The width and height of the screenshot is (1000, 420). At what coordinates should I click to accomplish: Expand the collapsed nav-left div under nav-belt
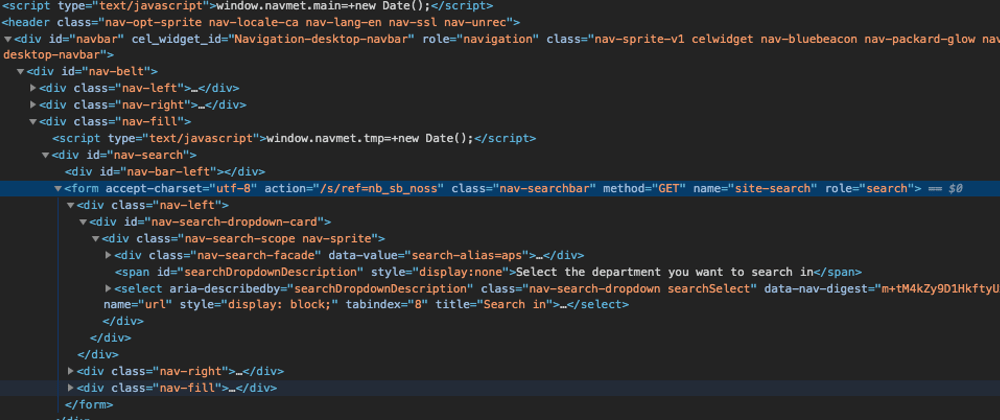click(x=33, y=88)
